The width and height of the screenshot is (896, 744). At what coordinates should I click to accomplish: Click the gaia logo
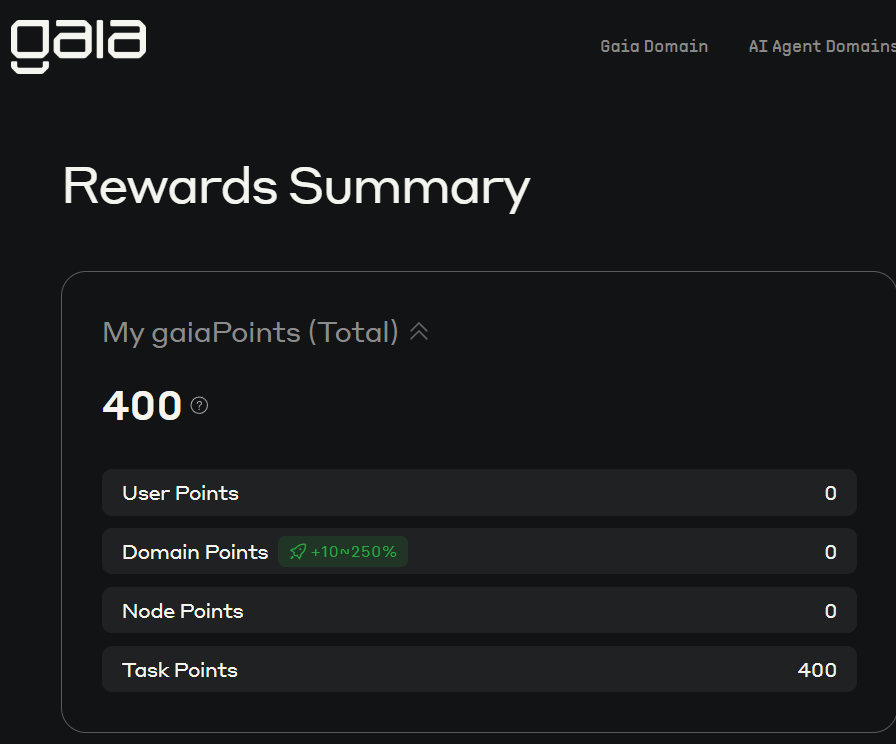pyautogui.click(x=78, y=46)
